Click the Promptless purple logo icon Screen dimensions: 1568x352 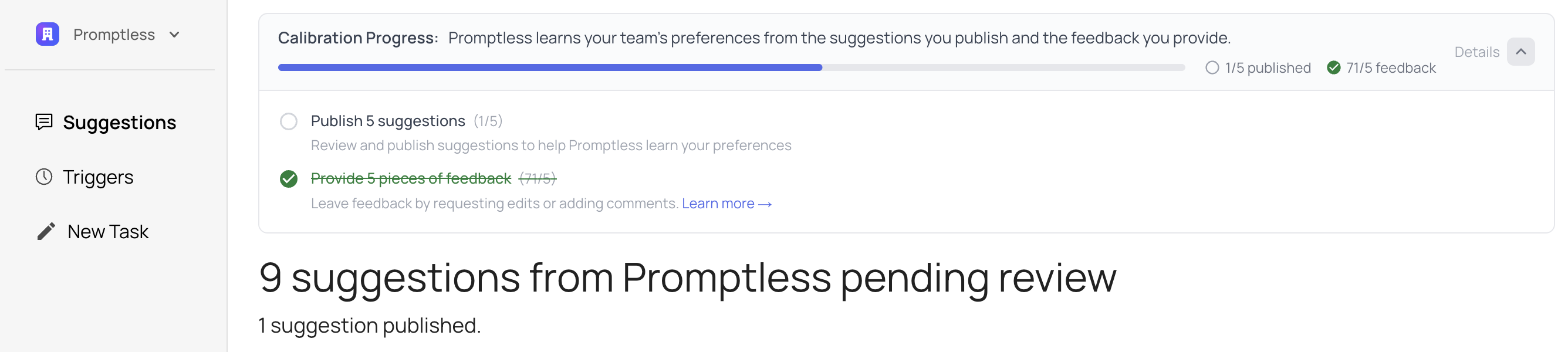[47, 34]
